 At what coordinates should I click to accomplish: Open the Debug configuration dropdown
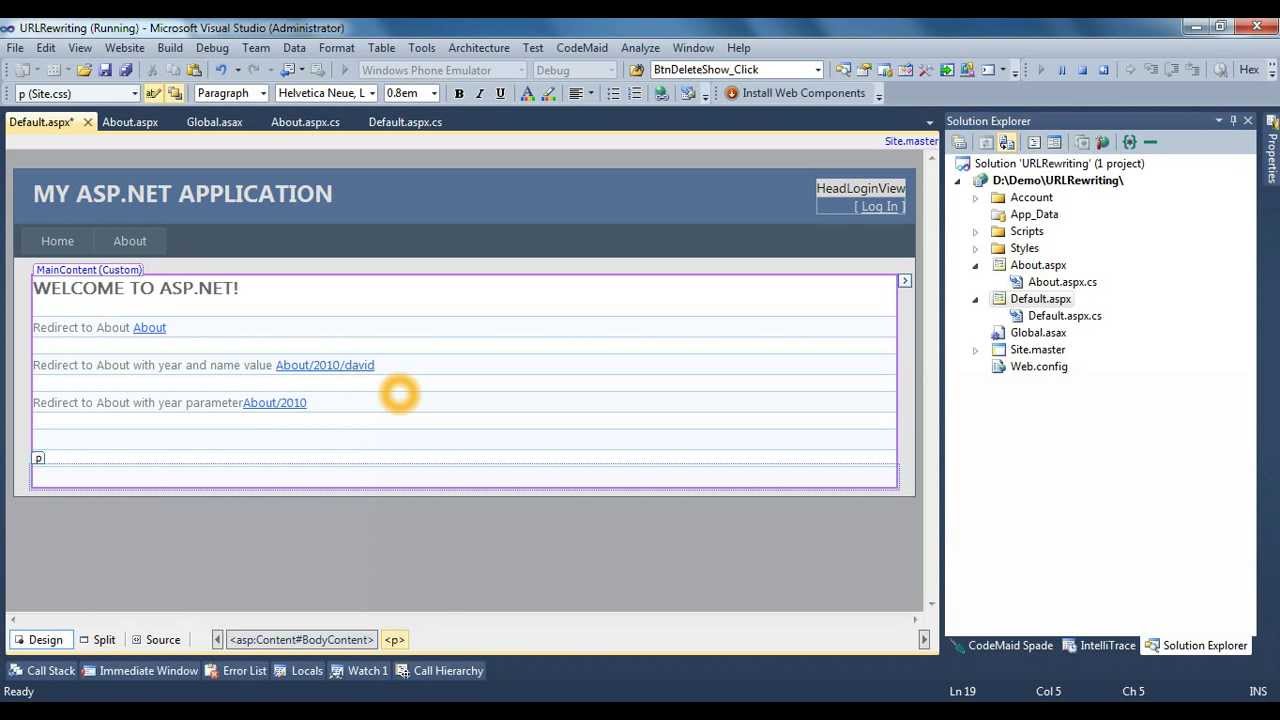pos(611,70)
